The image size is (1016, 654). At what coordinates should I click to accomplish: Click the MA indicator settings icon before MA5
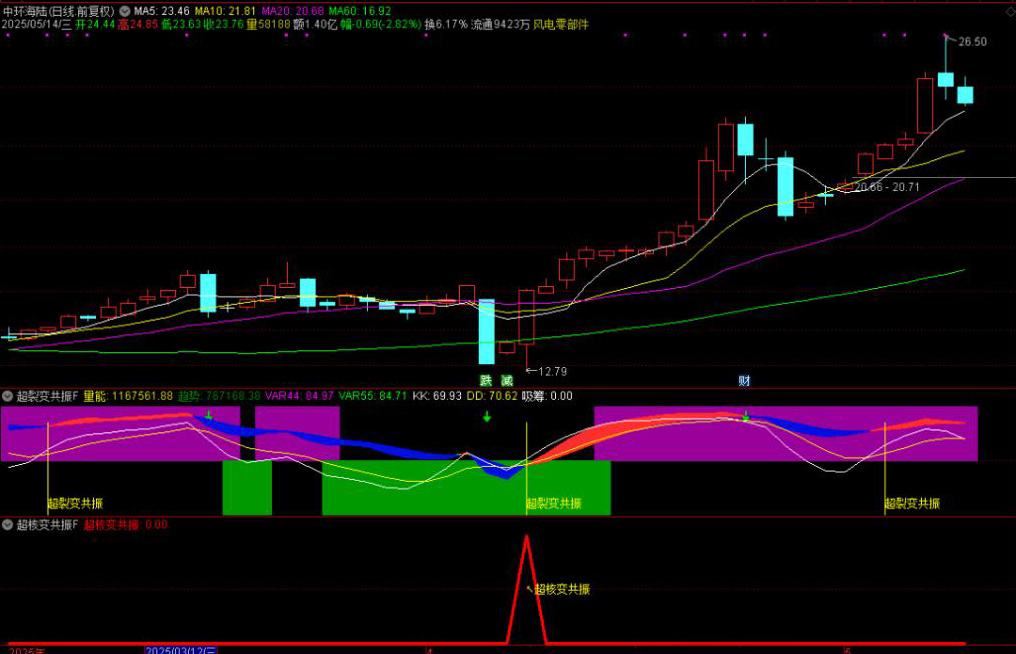[125, 10]
